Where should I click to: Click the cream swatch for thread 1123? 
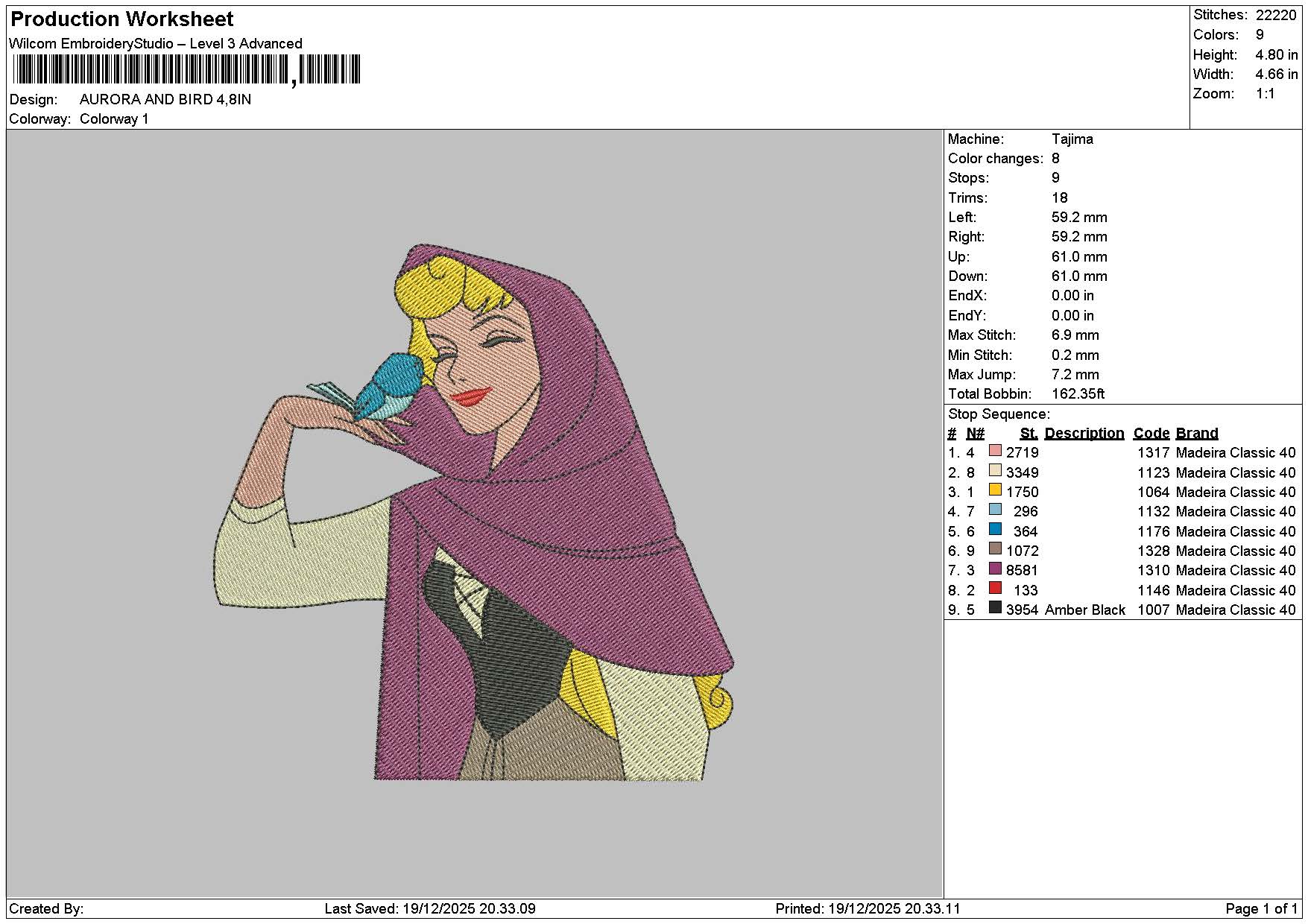995,470
